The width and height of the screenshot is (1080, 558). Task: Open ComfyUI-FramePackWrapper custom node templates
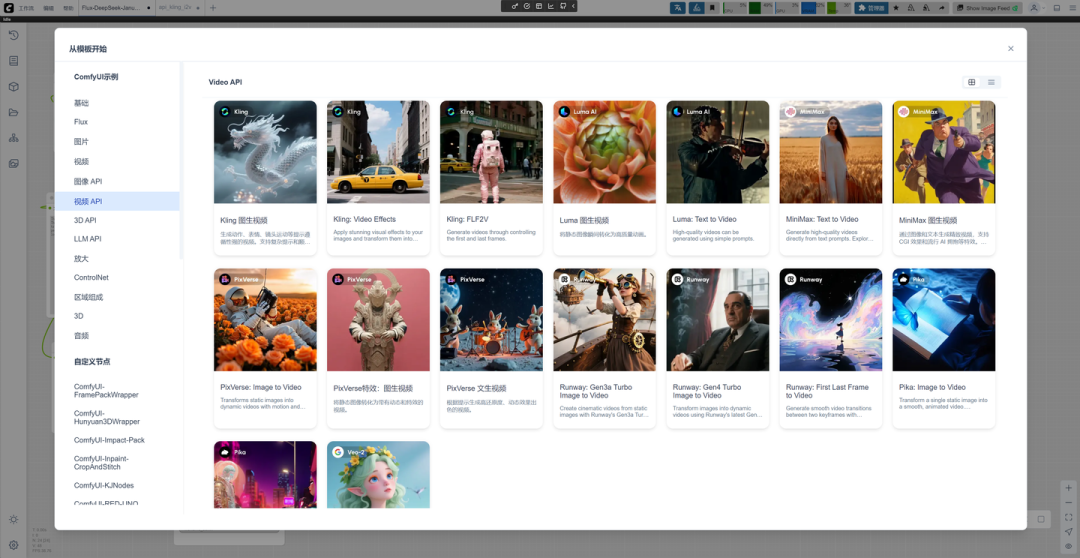(117, 391)
